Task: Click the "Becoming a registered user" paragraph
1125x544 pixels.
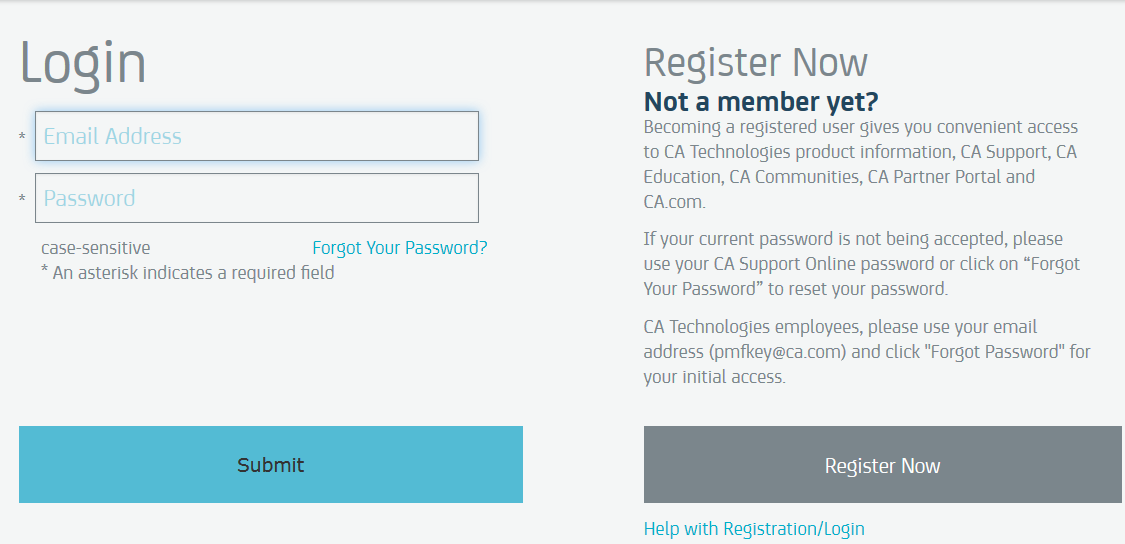Action: click(x=860, y=164)
